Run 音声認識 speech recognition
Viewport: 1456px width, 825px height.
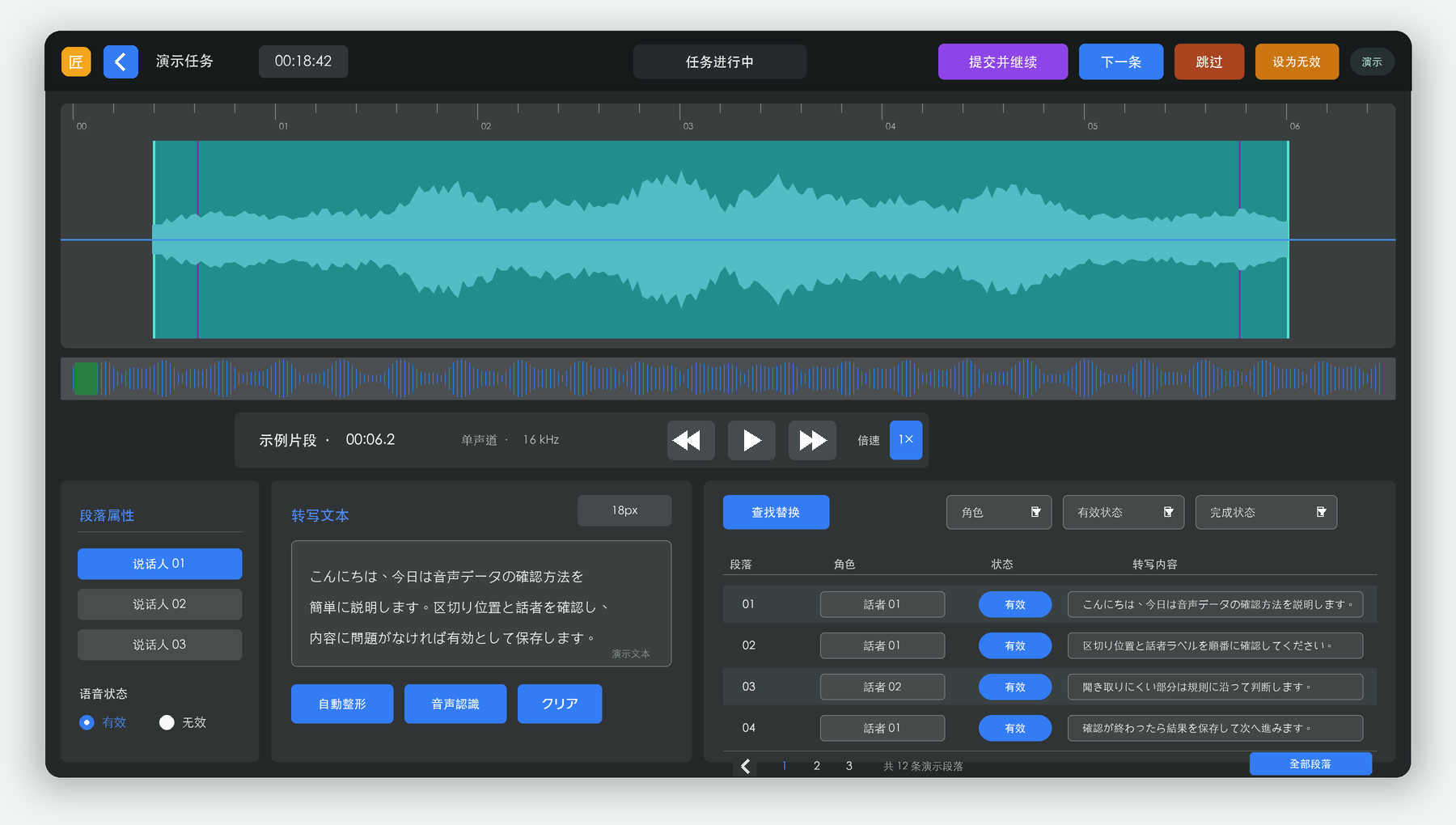coord(455,704)
